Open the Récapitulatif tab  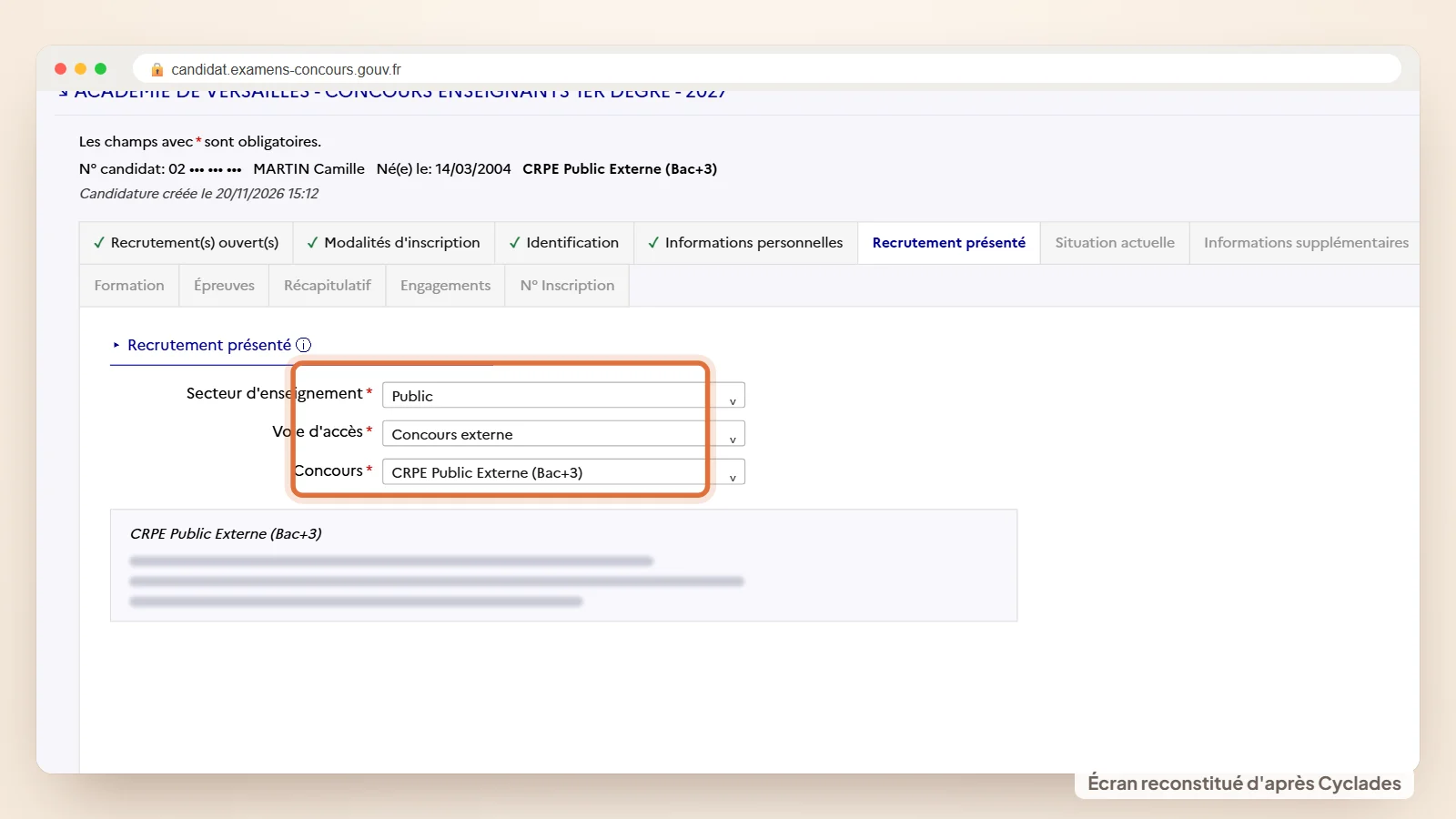point(328,286)
